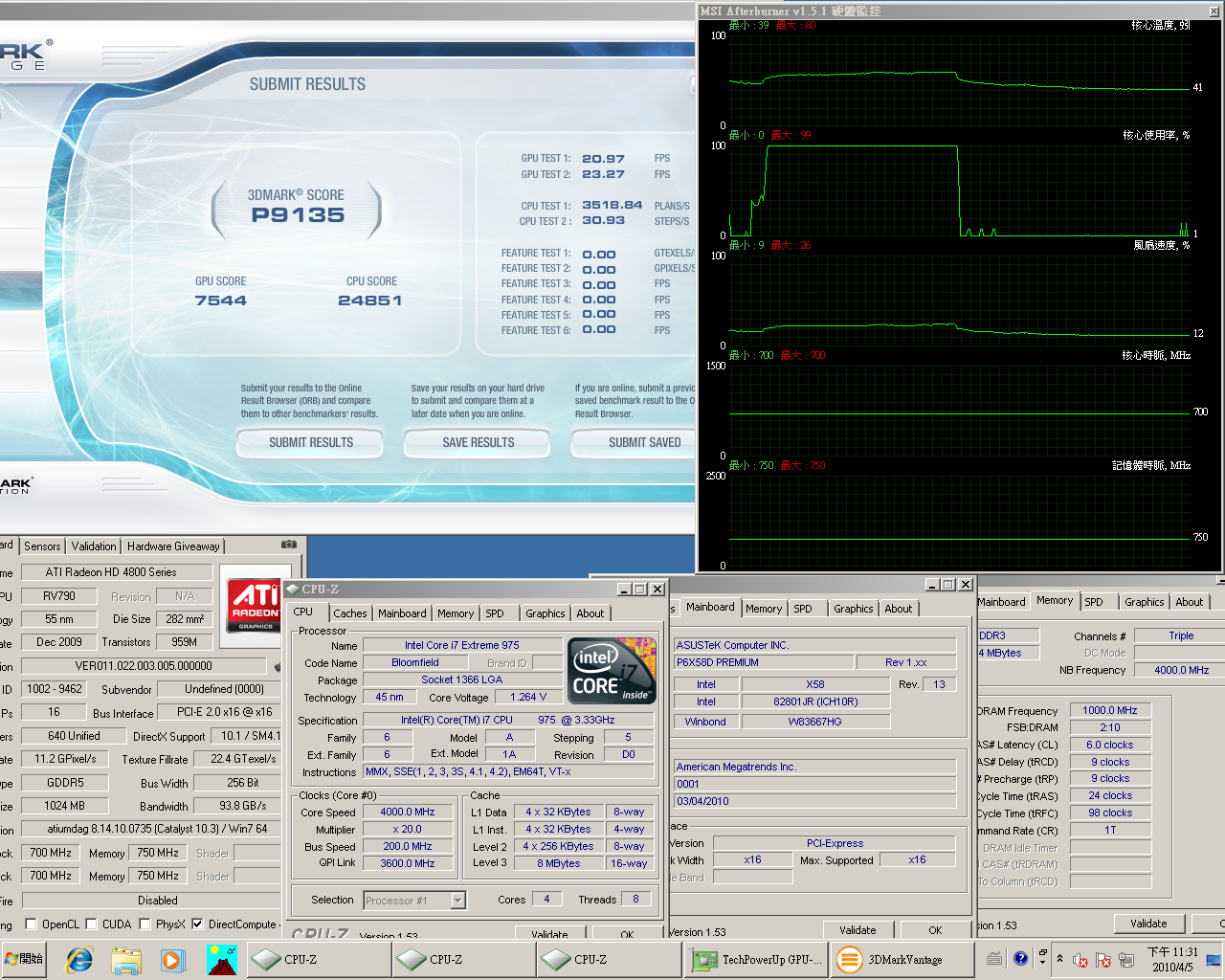Click SAVE RESULTS button in 3DMark Vantage
The width and height of the screenshot is (1225, 980).
(x=478, y=442)
